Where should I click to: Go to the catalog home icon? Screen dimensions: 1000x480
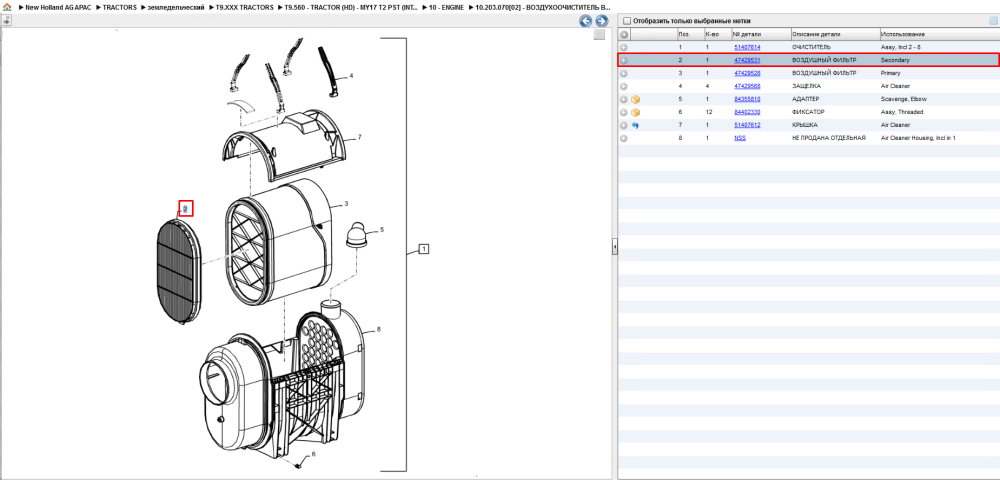tap(6, 8)
